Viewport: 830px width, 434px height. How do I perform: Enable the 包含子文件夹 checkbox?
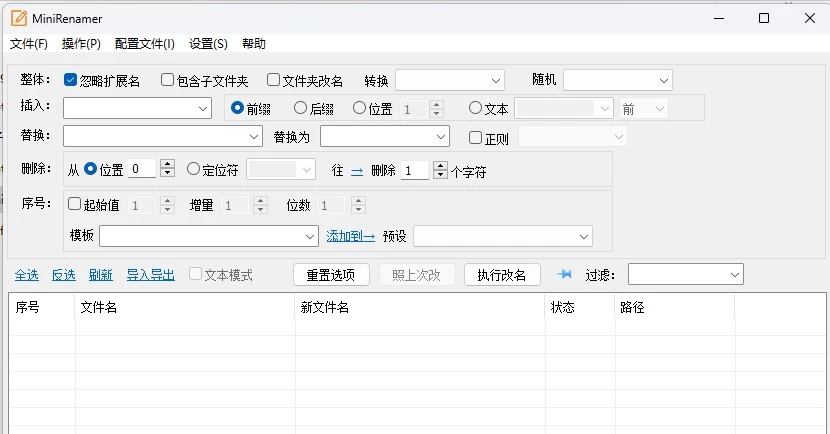point(167,80)
